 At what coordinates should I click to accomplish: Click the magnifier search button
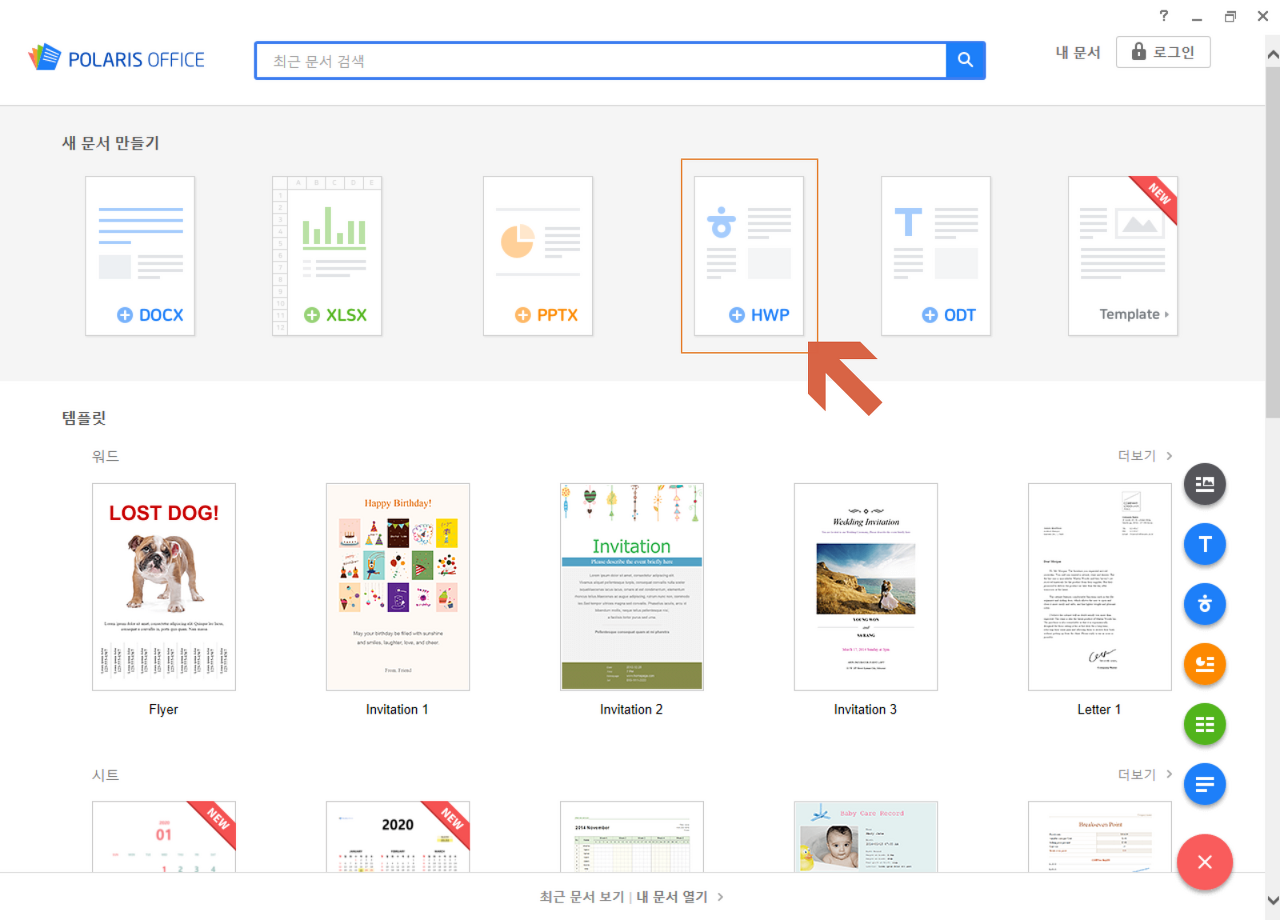click(965, 60)
